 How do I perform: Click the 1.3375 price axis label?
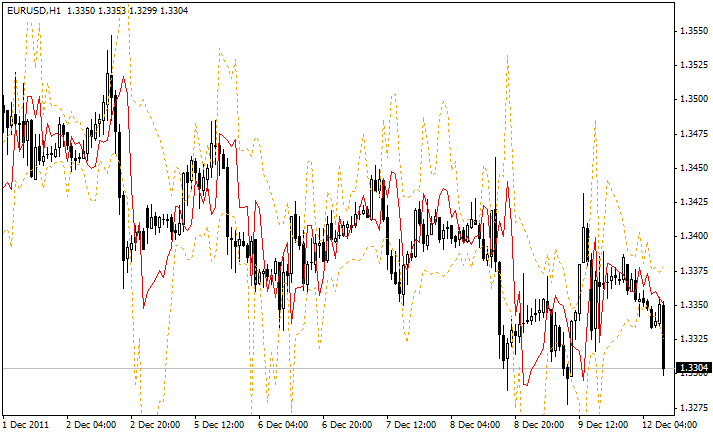[x=693, y=270]
